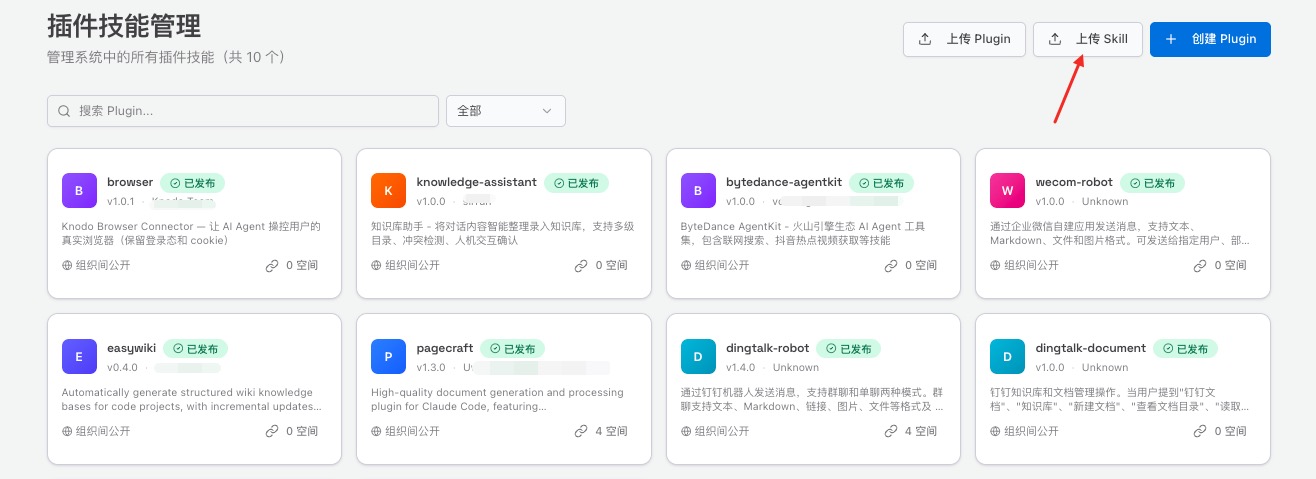Image resolution: width=1316 pixels, height=479 pixels.
Task: Open the pagecraft plugin title
Action: 445,348
